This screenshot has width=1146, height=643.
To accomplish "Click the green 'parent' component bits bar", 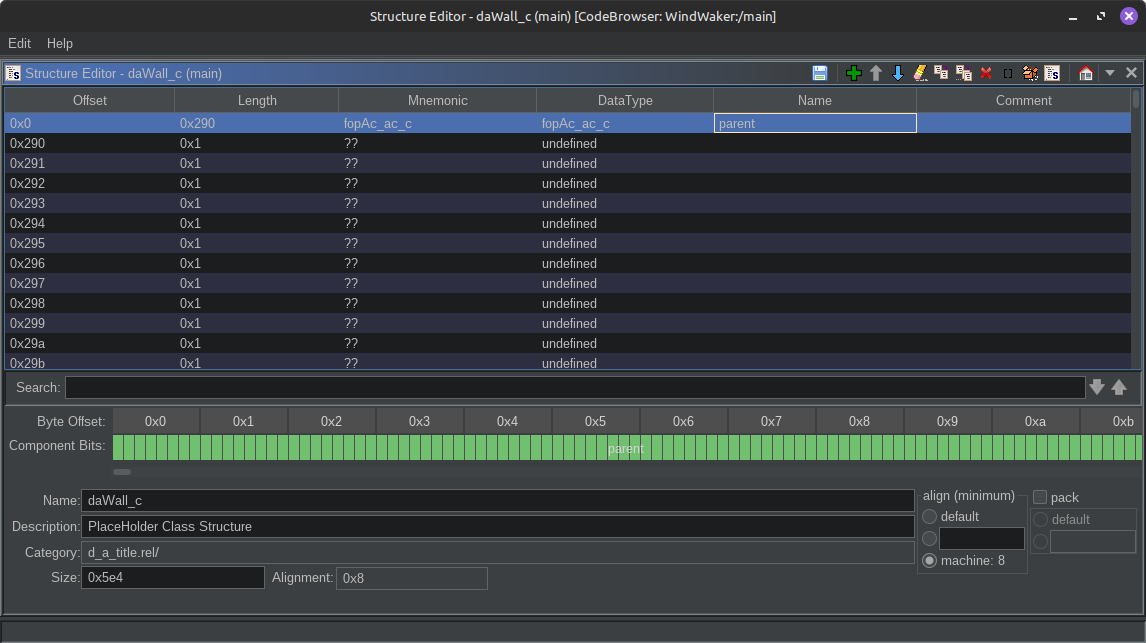I will (626, 448).
